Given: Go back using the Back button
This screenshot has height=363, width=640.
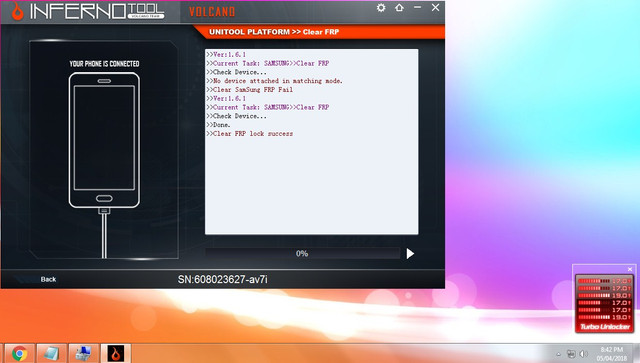Looking at the screenshot, I should click(48, 279).
